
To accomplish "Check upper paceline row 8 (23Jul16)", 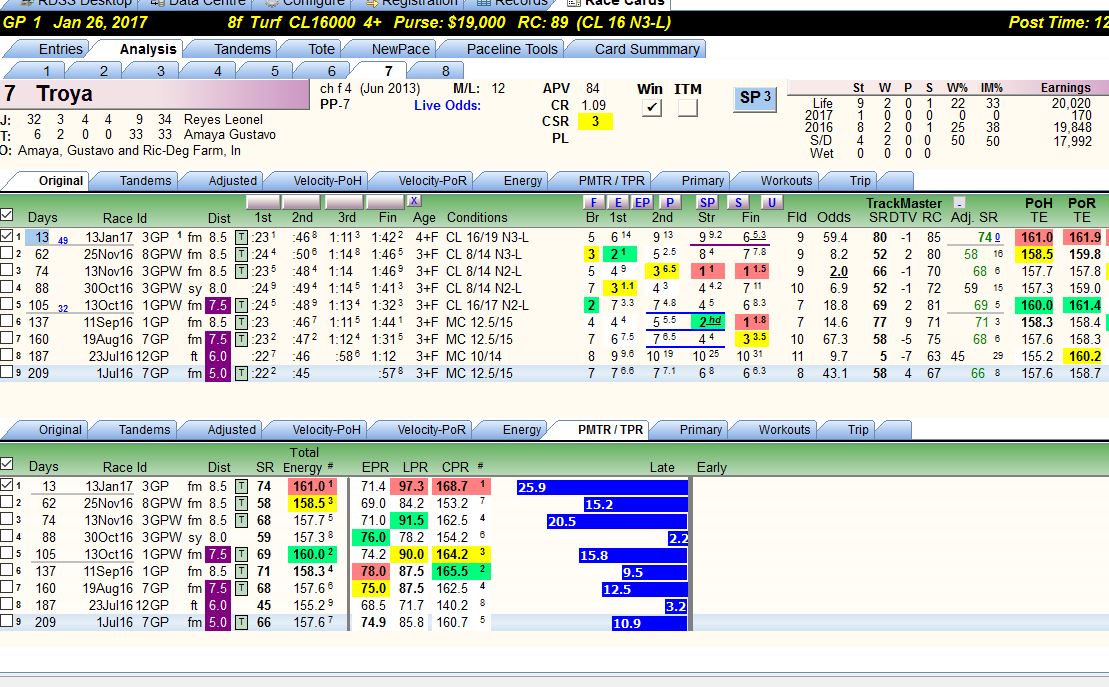I will pyautogui.click(x=6, y=354).
